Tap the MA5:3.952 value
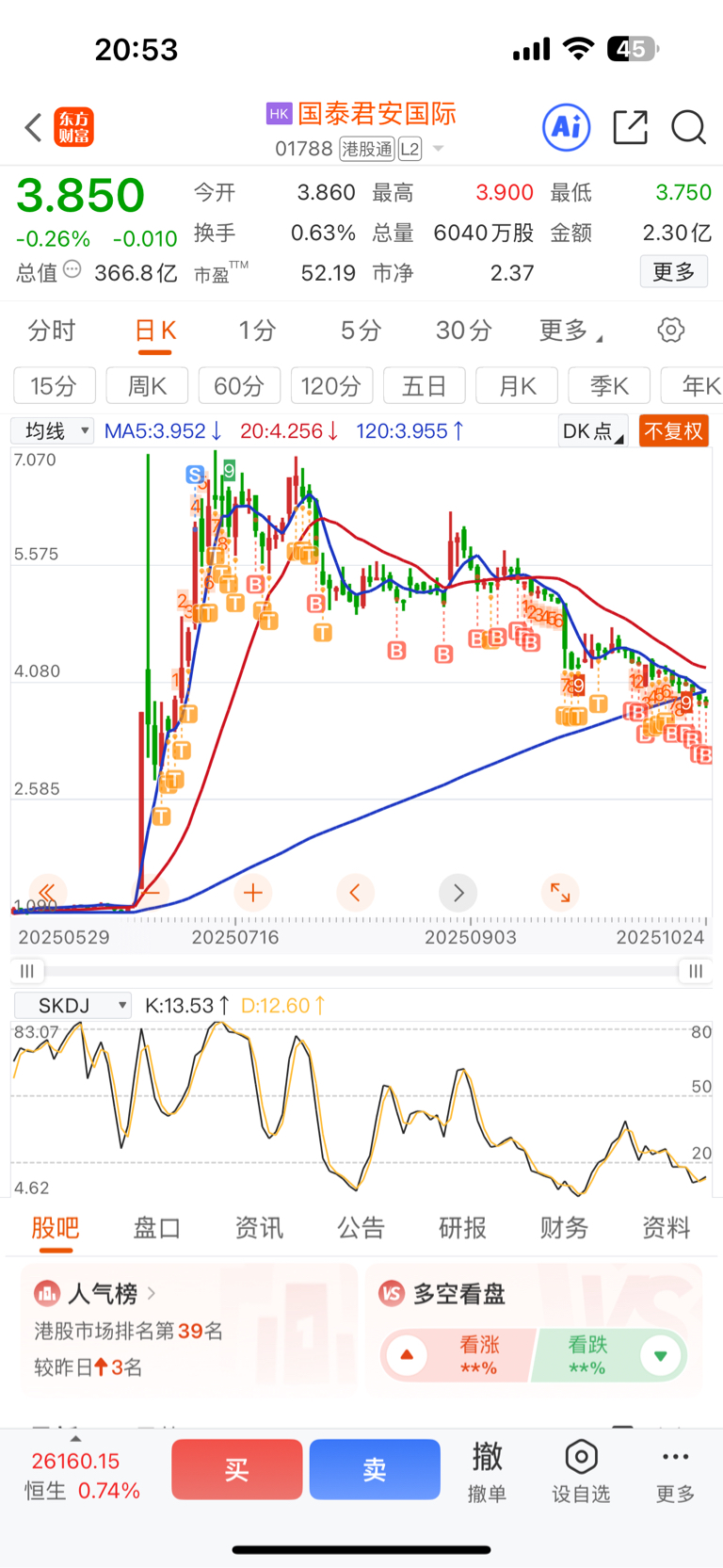The width and height of the screenshot is (723, 1568). pyautogui.click(x=163, y=431)
